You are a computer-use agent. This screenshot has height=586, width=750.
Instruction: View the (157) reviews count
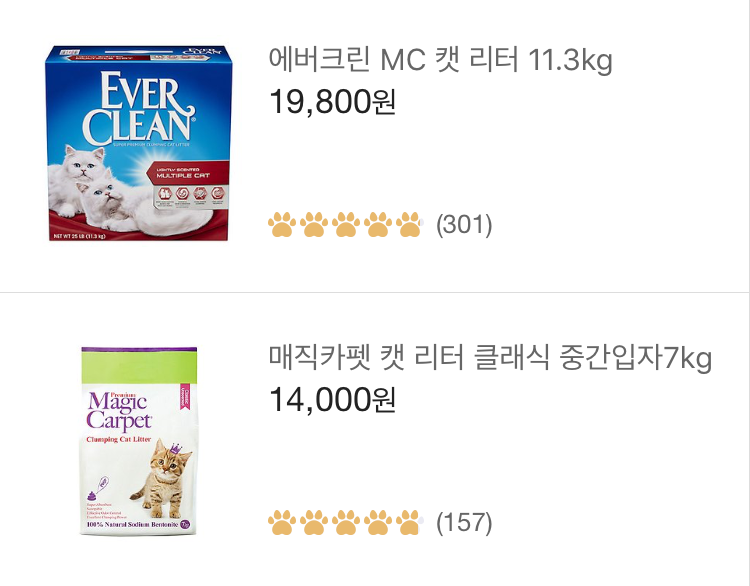tap(464, 522)
